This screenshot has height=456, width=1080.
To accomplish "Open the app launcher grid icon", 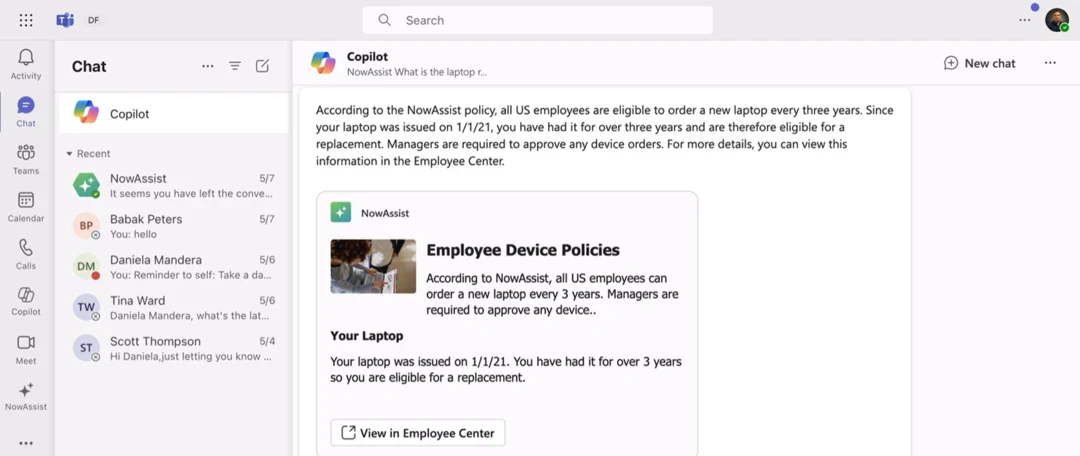I will [x=26, y=20].
